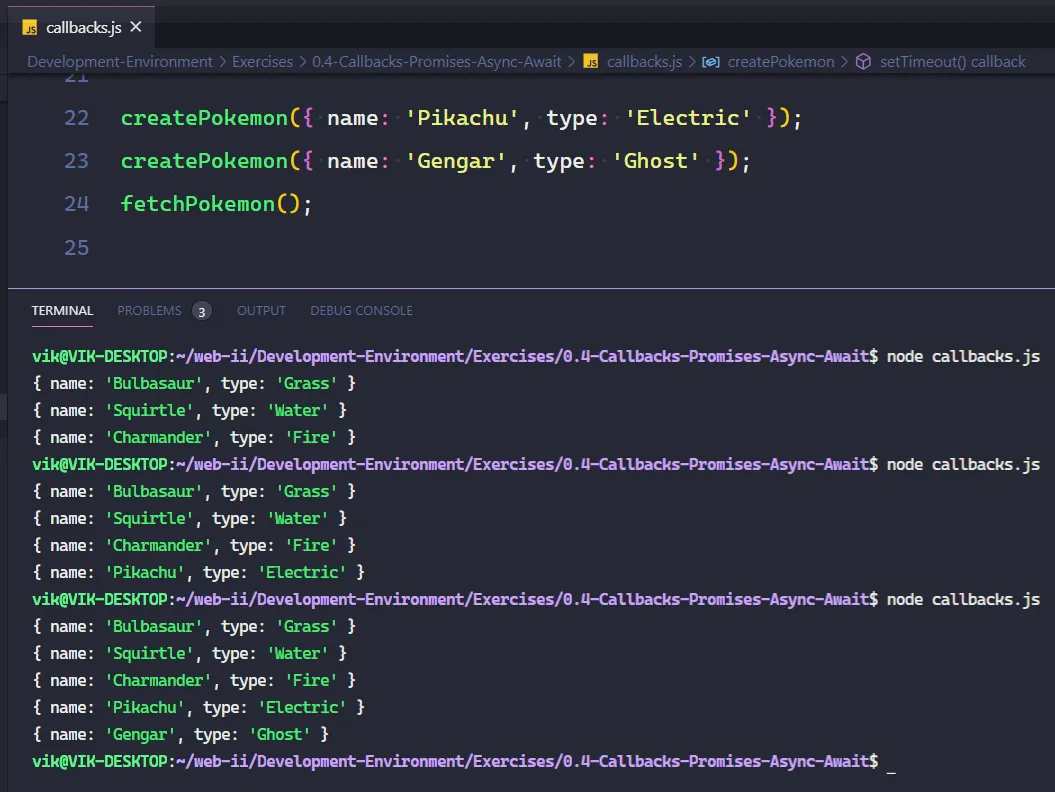Click the JS icon in the breadcrumb
Viewport: 1055px width, 792px height.
[591, 62]
